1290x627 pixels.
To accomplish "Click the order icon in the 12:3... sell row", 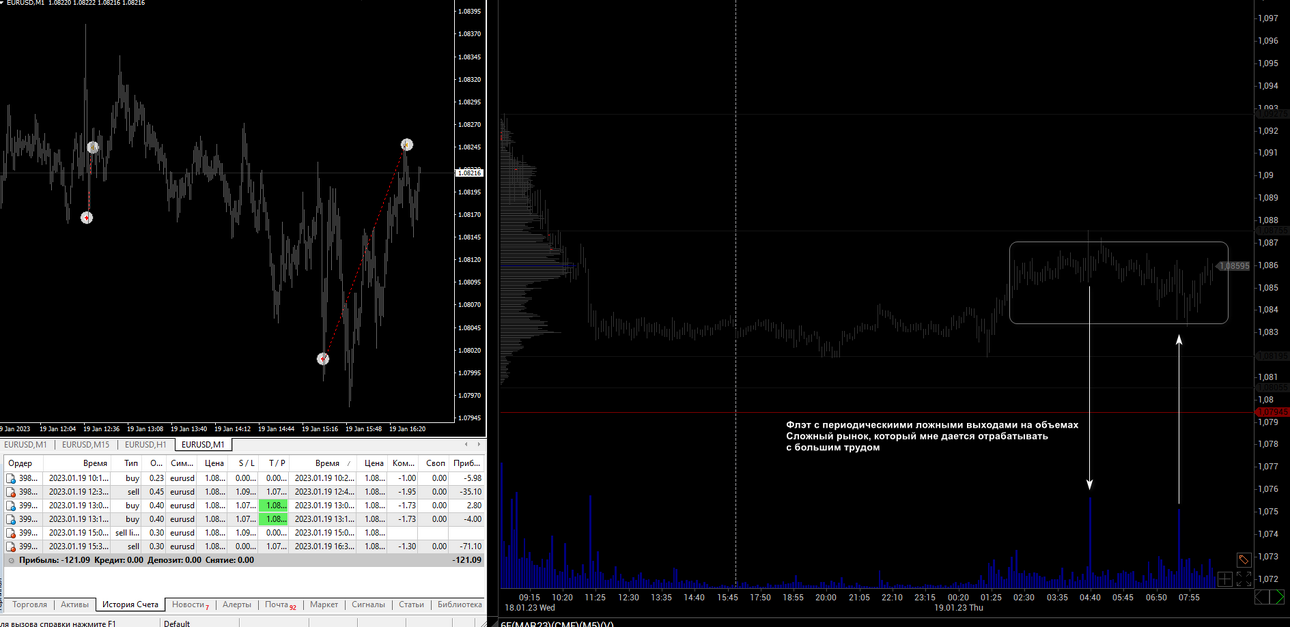I will [x=11, y=492].
